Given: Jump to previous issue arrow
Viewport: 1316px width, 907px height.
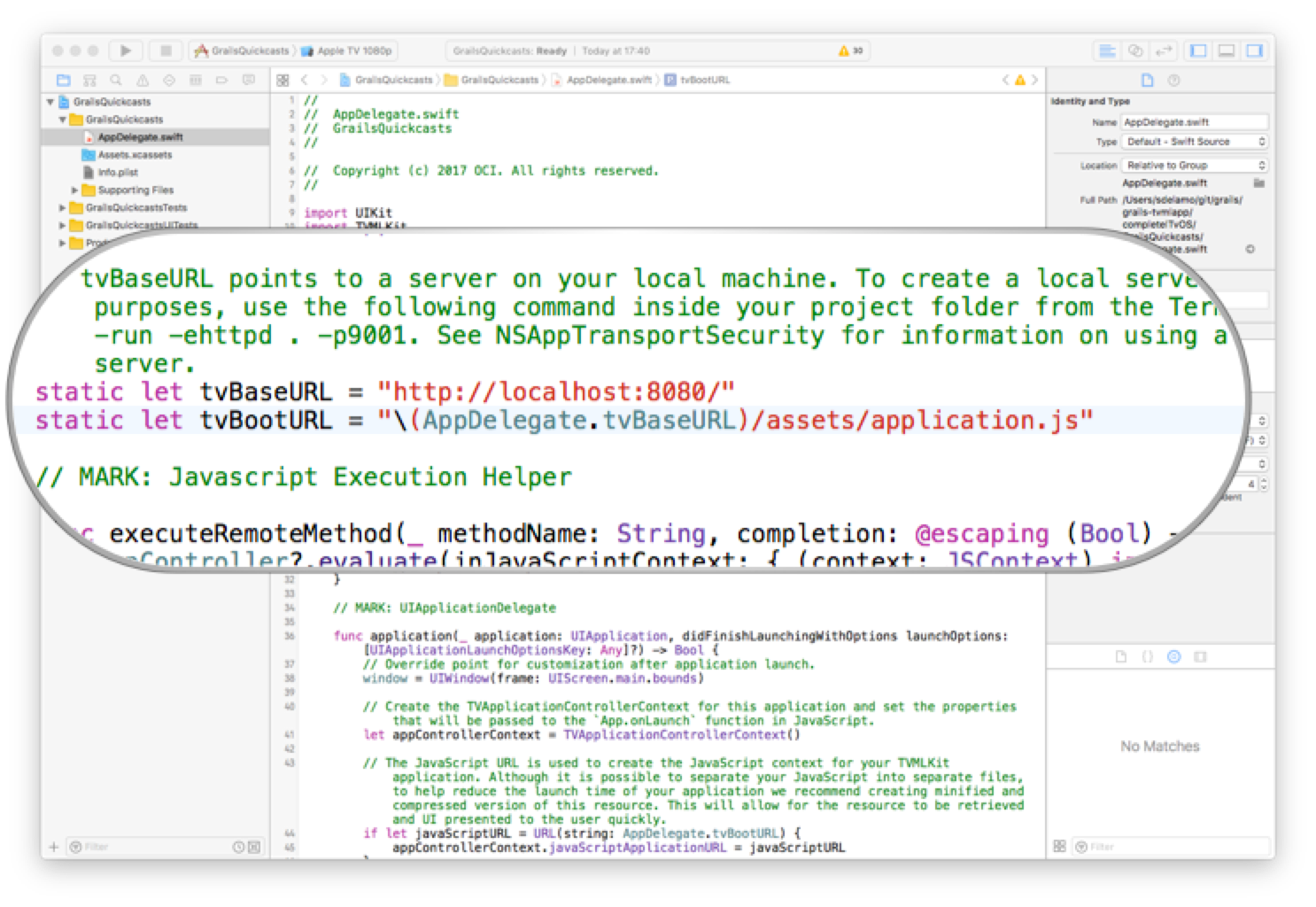Looking at the screenshot, I should click(x=1005, y=80).
